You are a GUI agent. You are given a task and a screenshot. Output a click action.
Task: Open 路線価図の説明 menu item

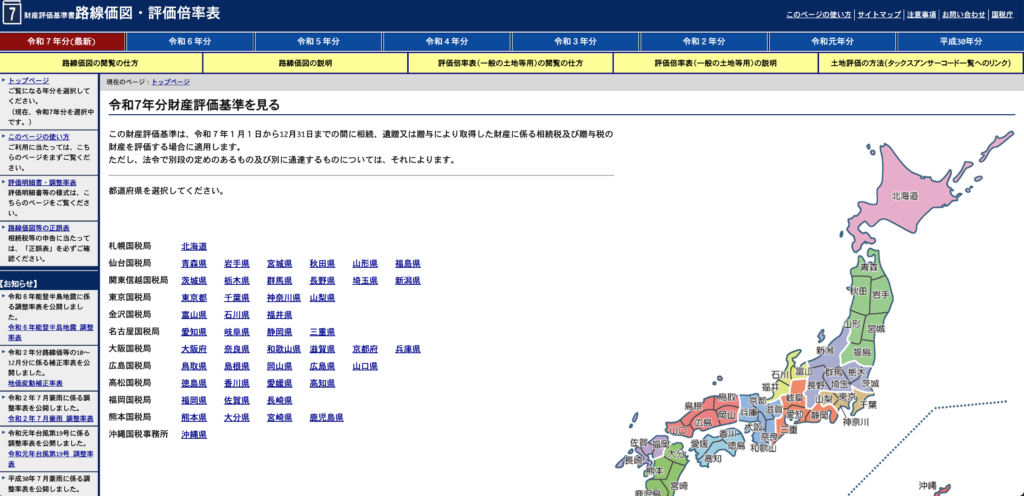[x=305, y=63]
